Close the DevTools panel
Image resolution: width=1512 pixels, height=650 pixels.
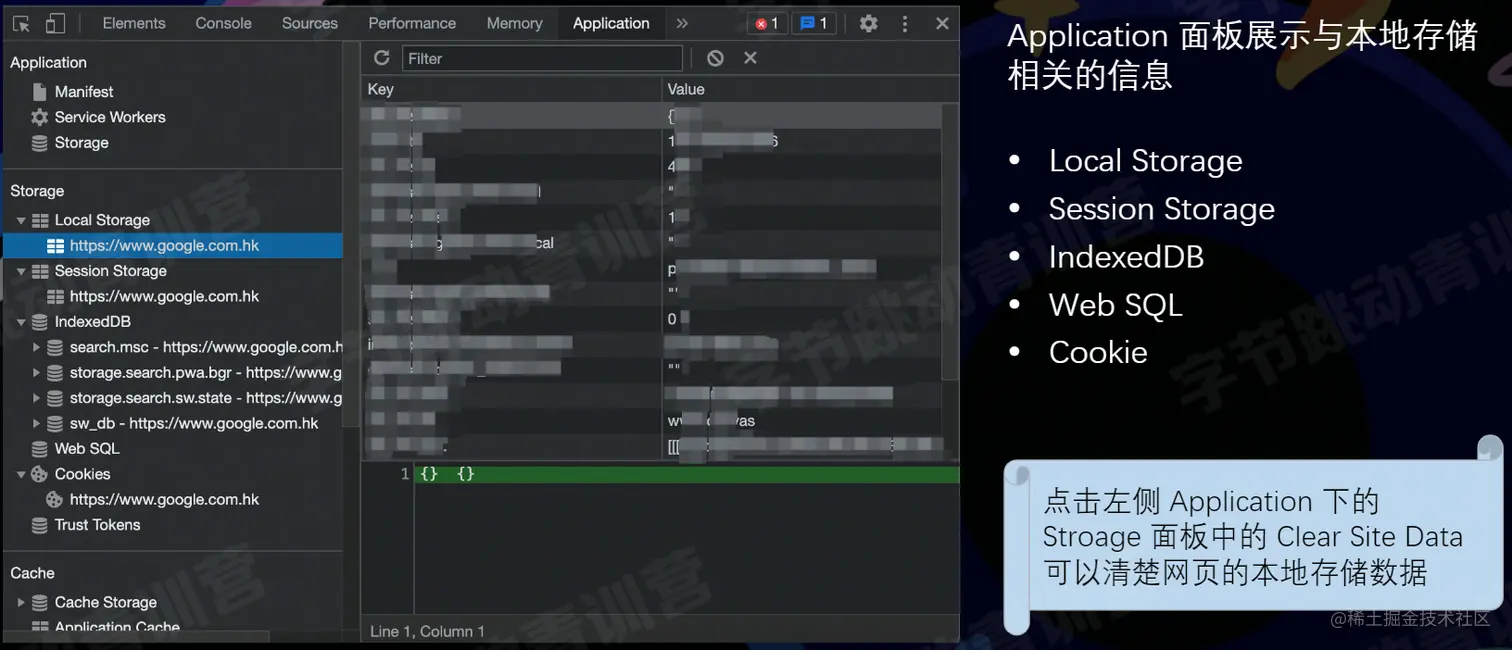[x=942, y=23]
